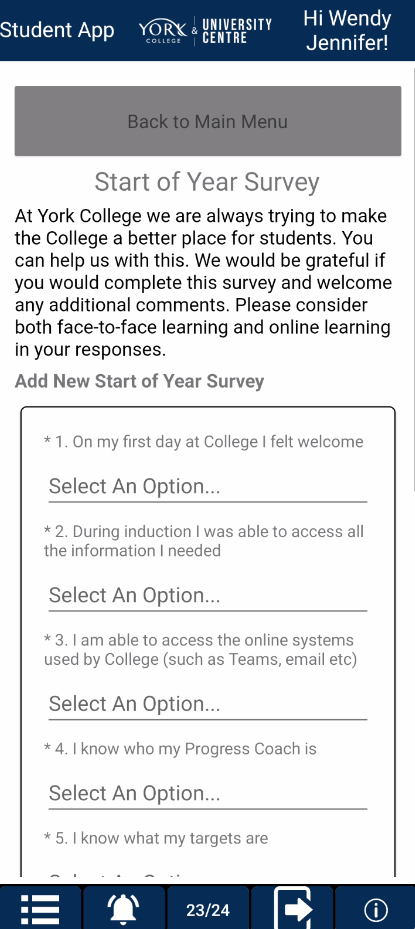Click Add New Start of Year Survey label
415x929 pixels.
click(x=139, y=381)
